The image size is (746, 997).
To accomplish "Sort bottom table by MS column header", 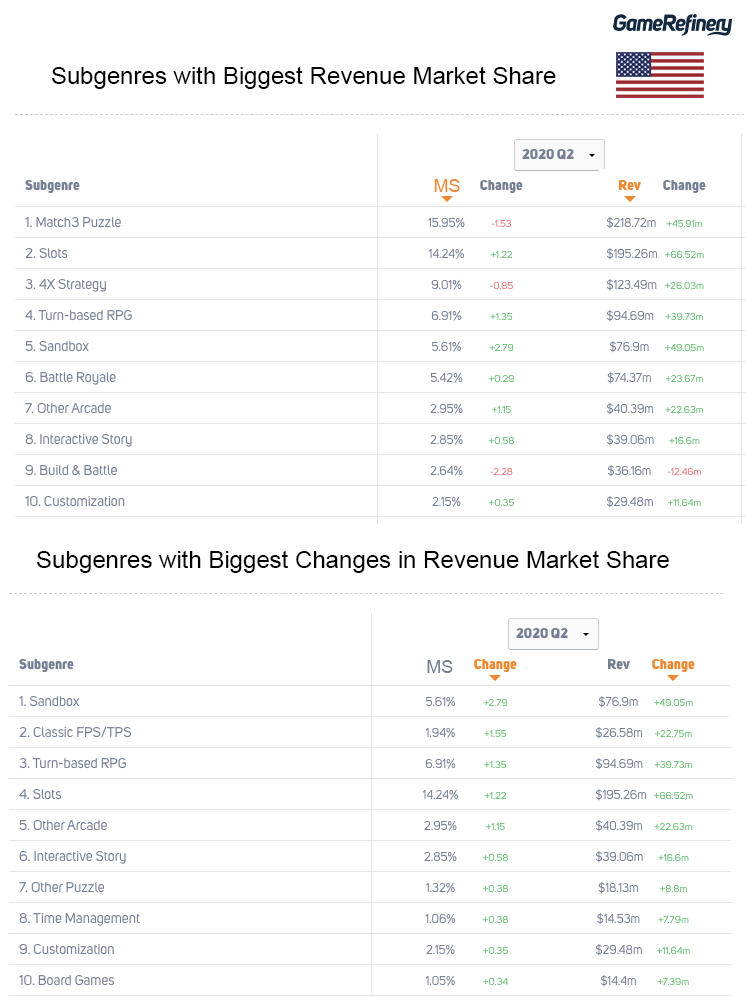I will pos(440,667).
